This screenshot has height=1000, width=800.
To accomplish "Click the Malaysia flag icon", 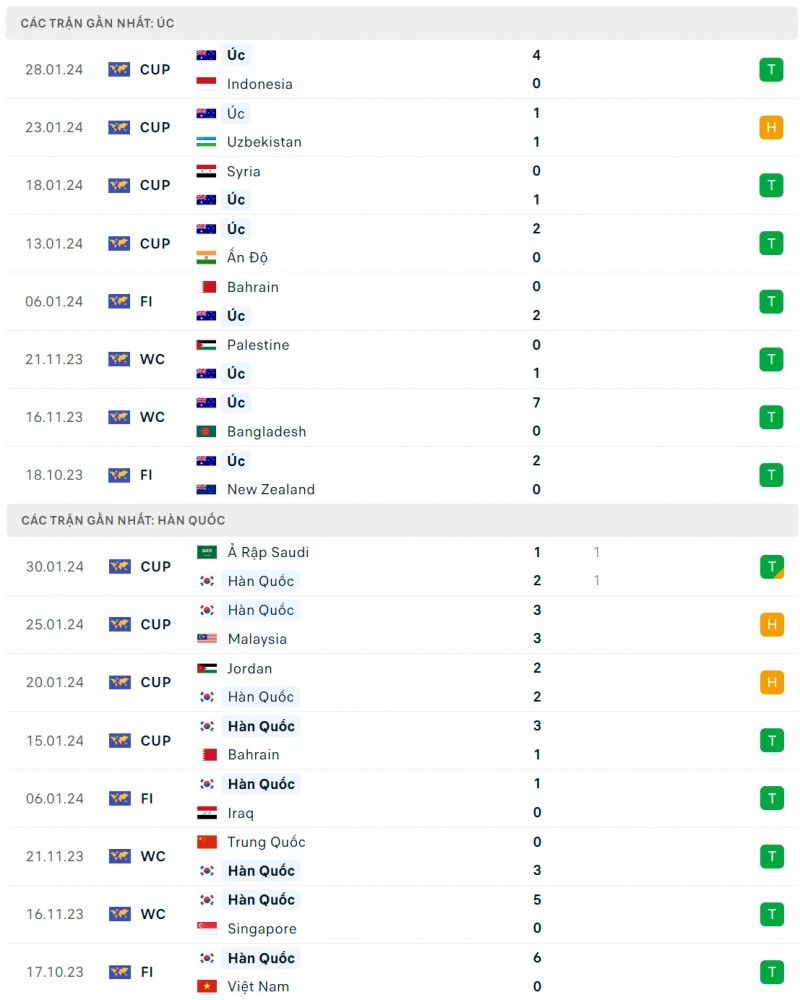I will click(x=206, y=639).
